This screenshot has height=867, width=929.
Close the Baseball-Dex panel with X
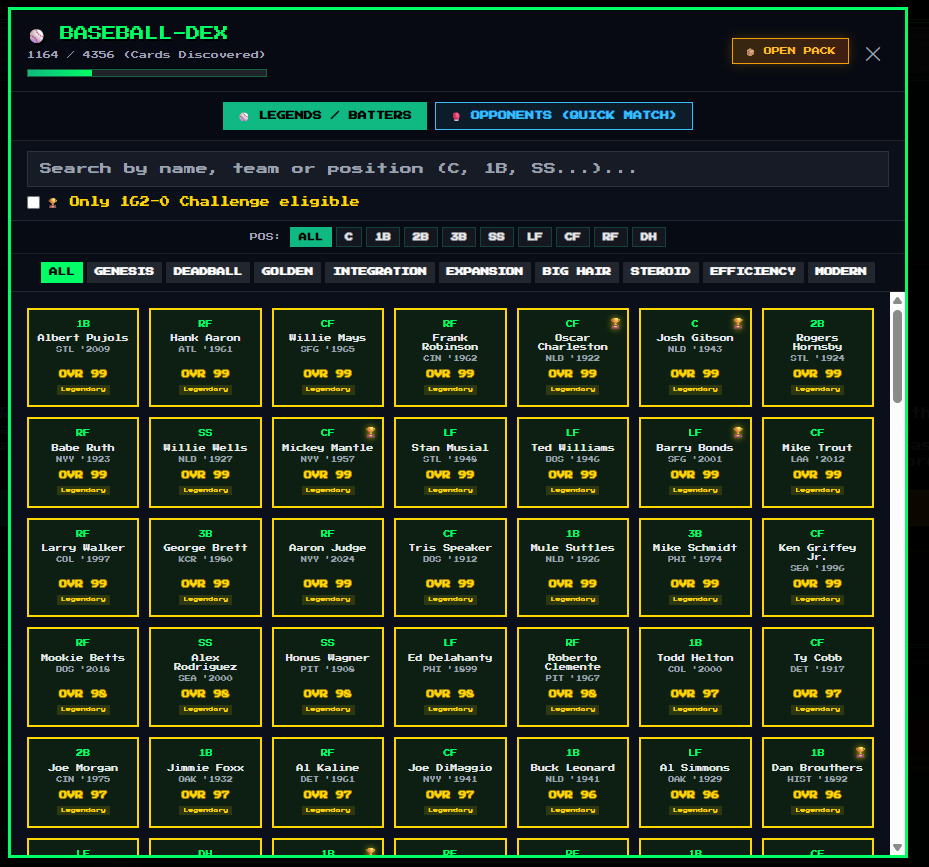[873, 54]
